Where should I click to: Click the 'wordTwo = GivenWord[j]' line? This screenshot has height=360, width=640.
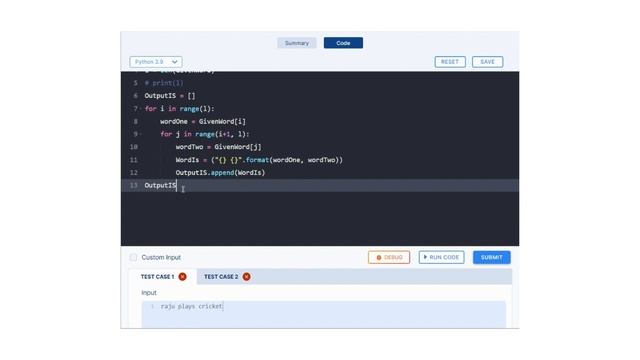(x=218, y=147)
